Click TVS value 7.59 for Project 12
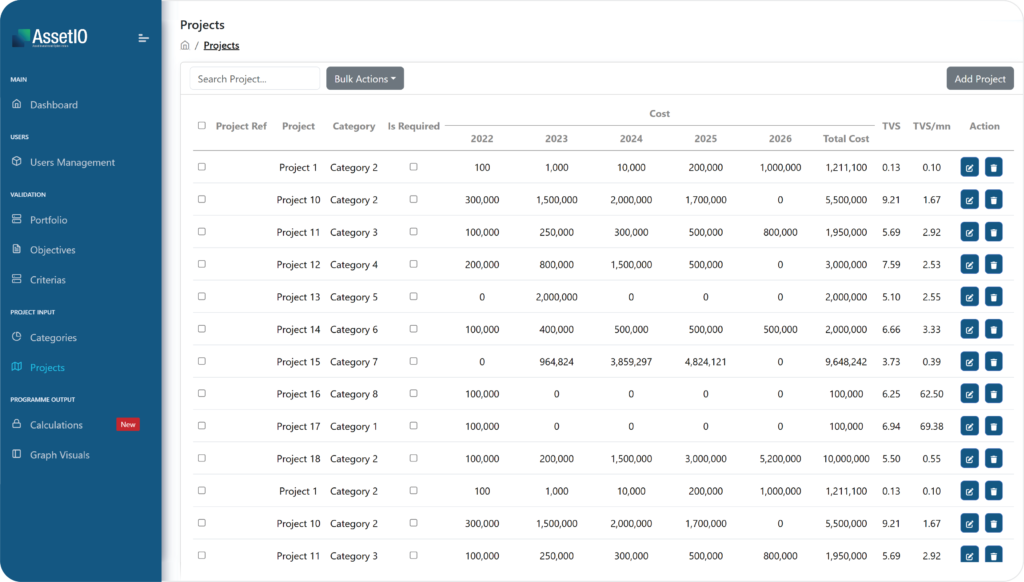The width and height of the screenshot is (1024, 582). coord(891,265)
